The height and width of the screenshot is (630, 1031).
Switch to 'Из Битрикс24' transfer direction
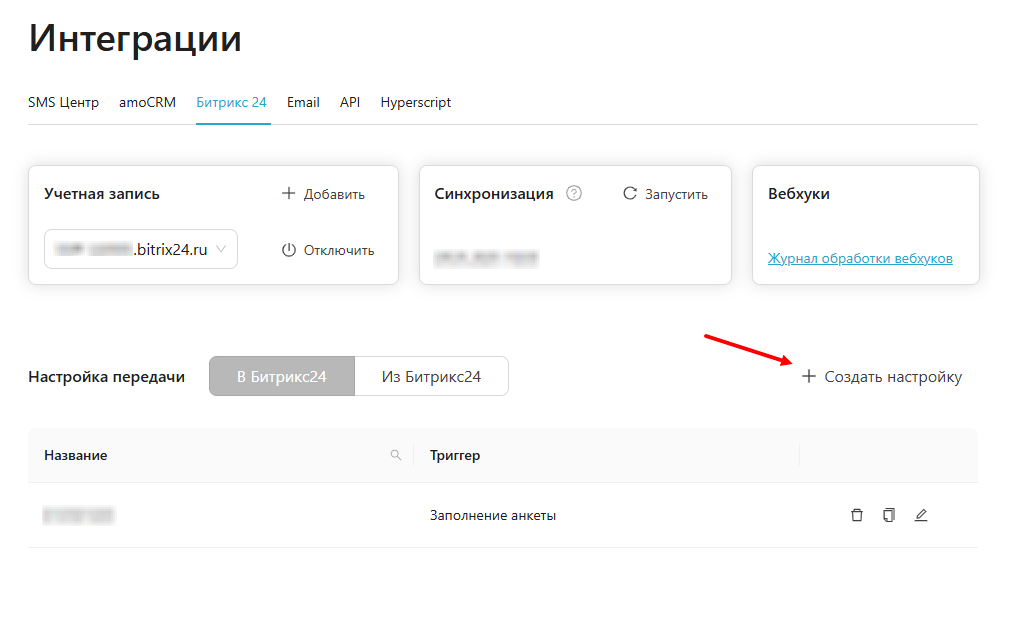(x=431, y=377)
